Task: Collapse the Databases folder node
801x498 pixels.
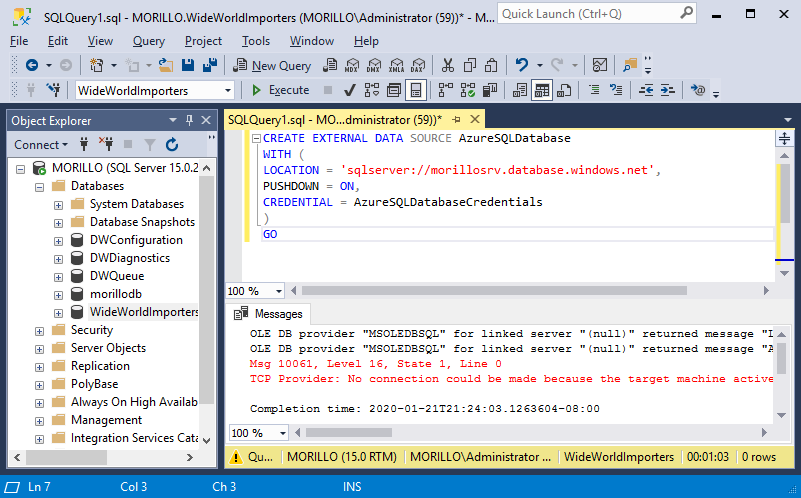Action: click(x=39, y=187)
